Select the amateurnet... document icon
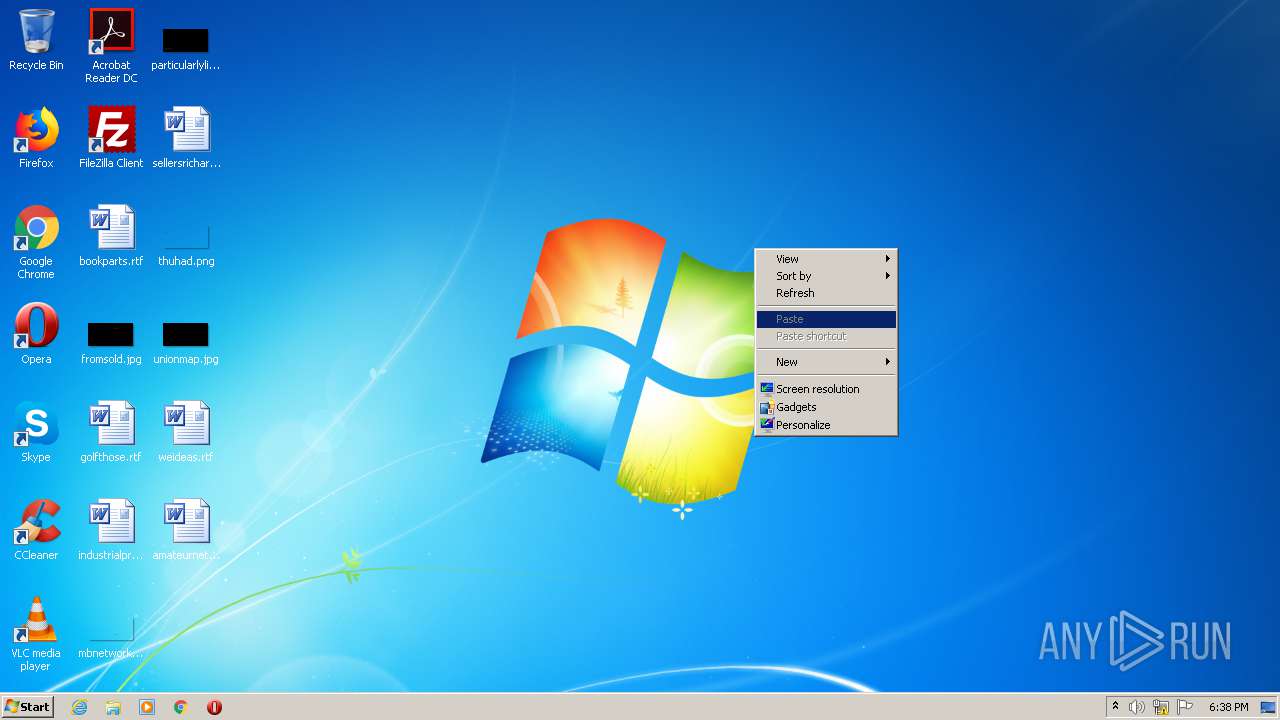The width and height of the screenshot is (1280, 720). point(186,530)
